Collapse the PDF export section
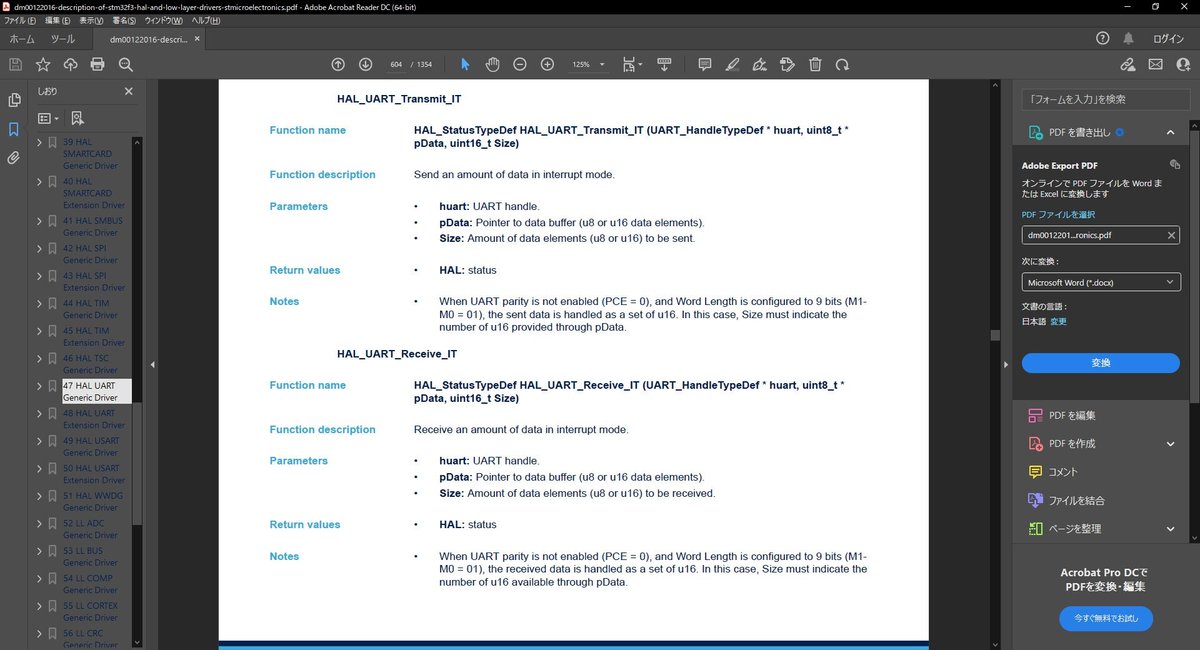 coord(1170,132)
